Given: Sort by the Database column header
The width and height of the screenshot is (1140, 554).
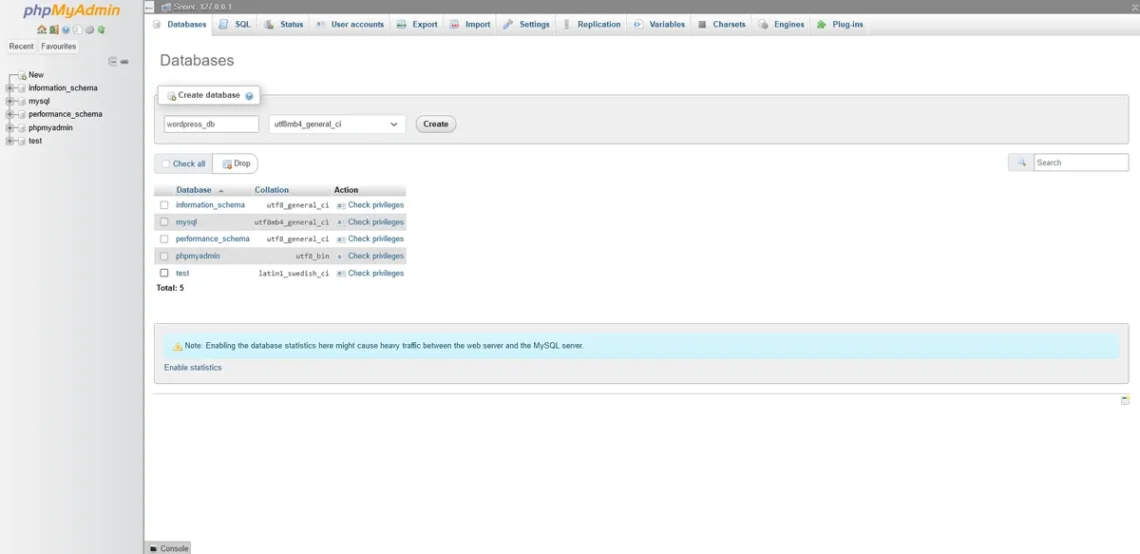Looking at the screenshot, I should (x=193, y=190).
